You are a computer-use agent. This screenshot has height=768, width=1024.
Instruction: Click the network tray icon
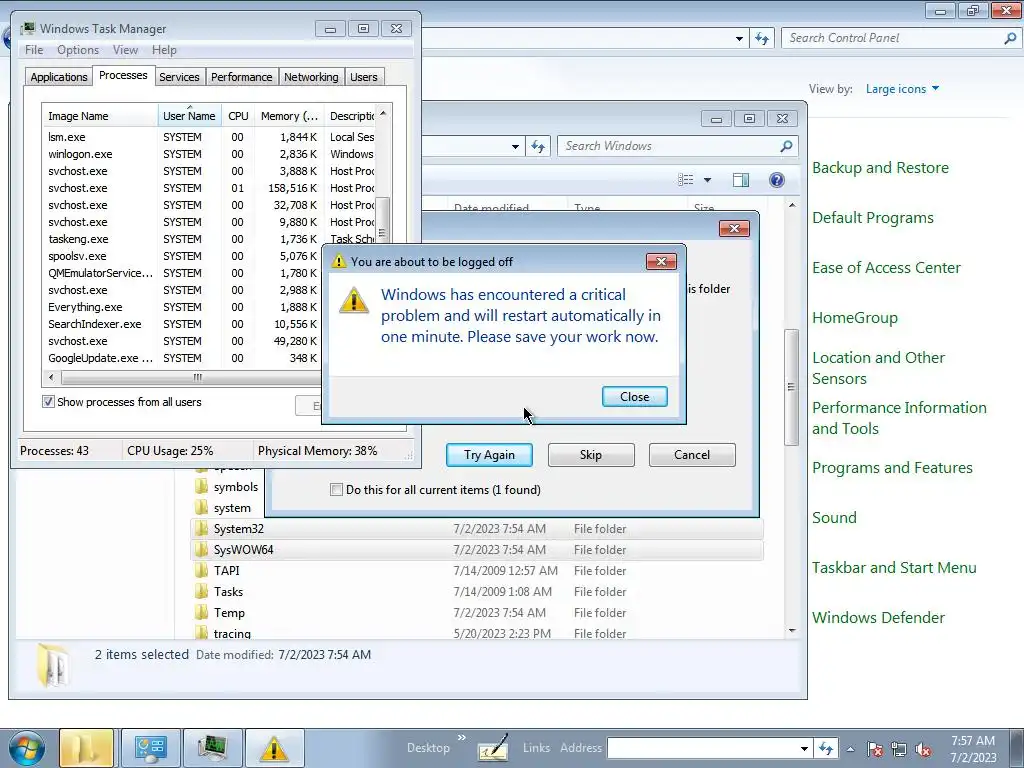tap(899, 749)
